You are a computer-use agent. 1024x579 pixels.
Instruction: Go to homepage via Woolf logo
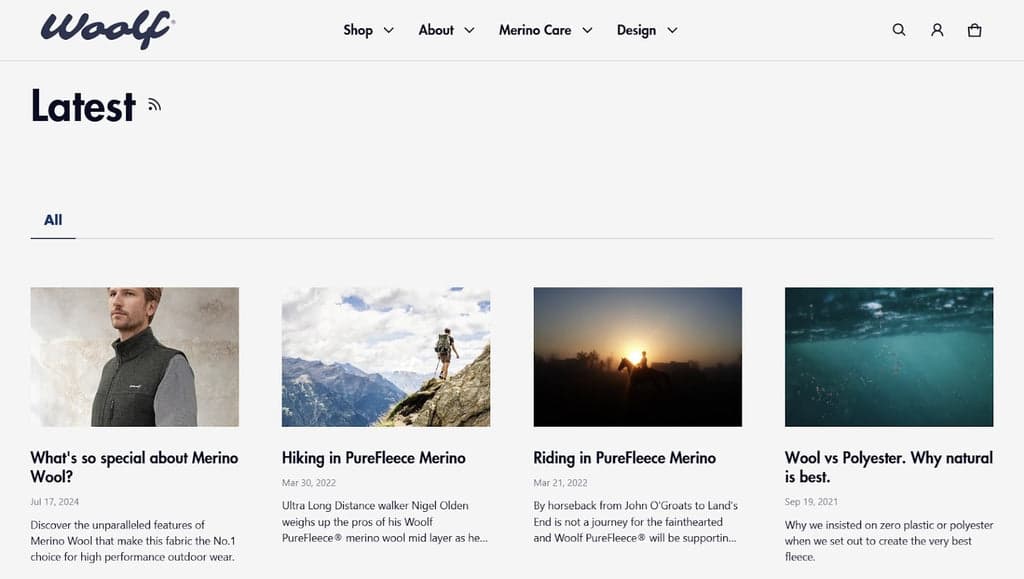pyautogui.click(x=108, y=29)
